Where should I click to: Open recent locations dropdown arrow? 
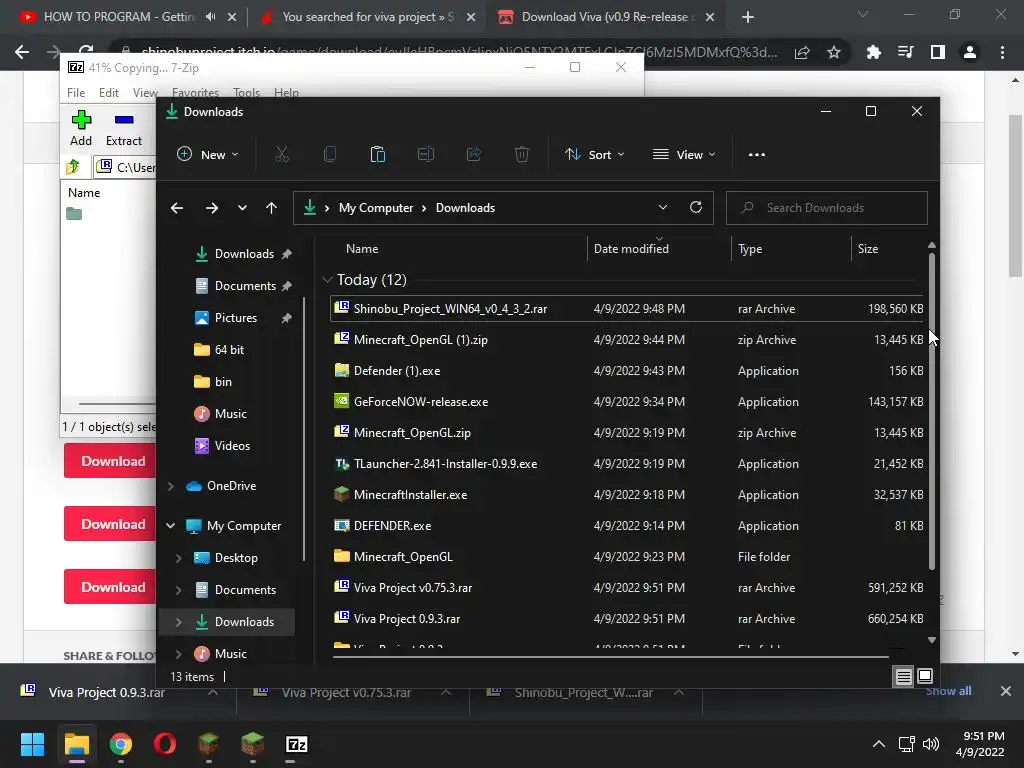tap(242, 208)
